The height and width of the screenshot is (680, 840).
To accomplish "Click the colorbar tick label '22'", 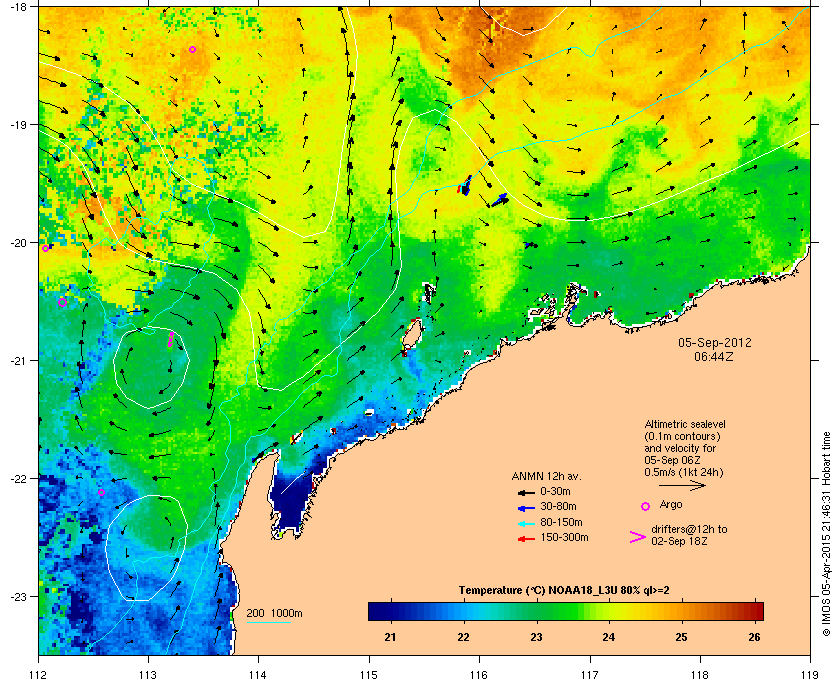I will (463, 638).
